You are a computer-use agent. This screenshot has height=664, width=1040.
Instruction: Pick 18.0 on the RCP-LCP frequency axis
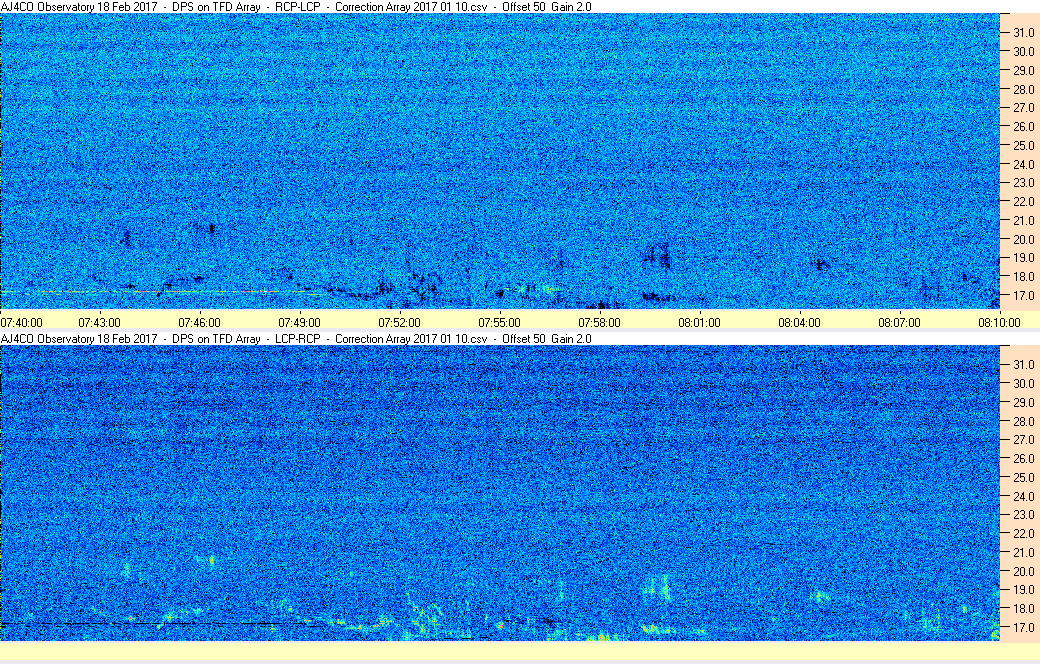[1023, 277]
